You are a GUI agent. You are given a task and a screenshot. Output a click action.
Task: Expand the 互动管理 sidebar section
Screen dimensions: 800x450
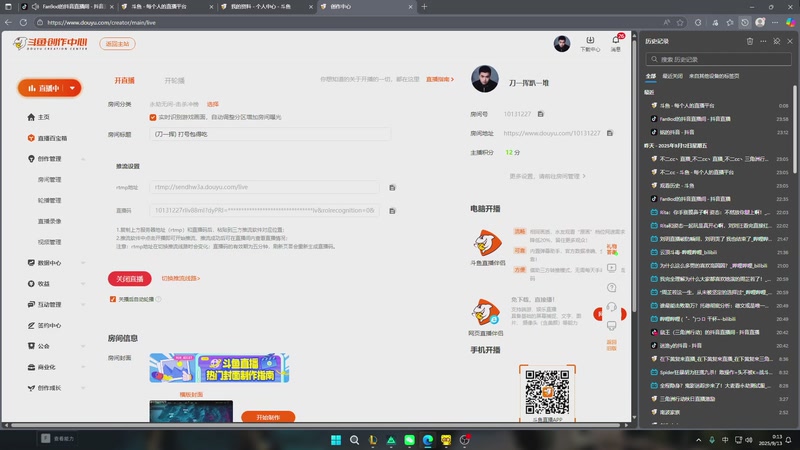83,305
